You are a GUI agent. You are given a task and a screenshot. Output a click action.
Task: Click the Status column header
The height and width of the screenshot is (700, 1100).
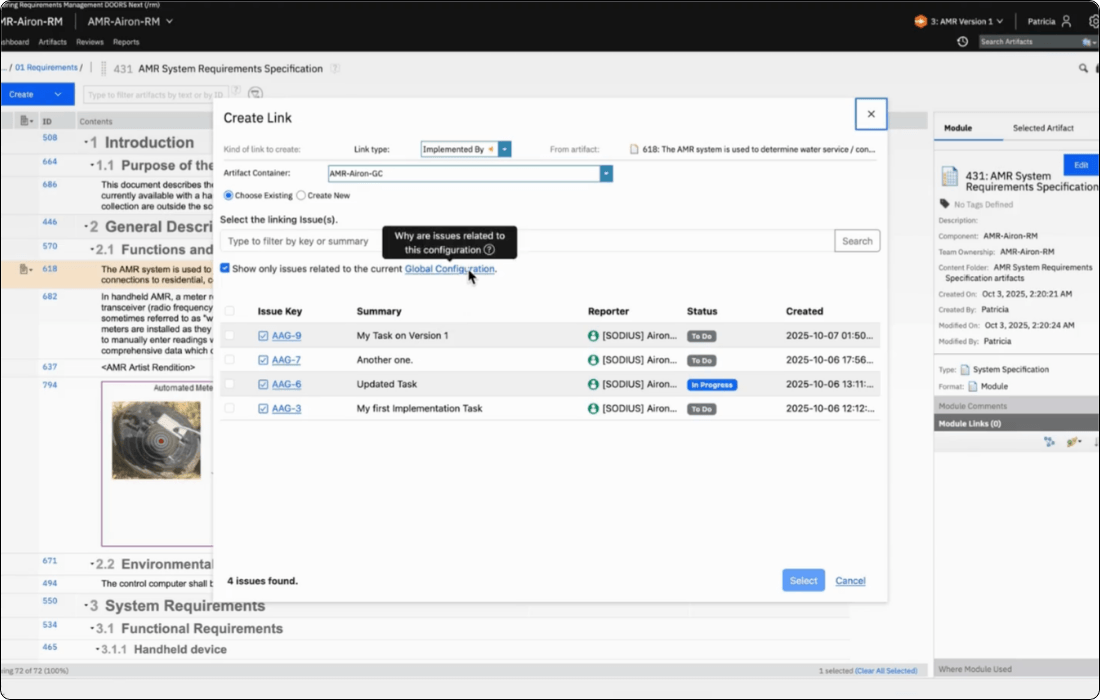pyautogui.click(x=702, y=311)
